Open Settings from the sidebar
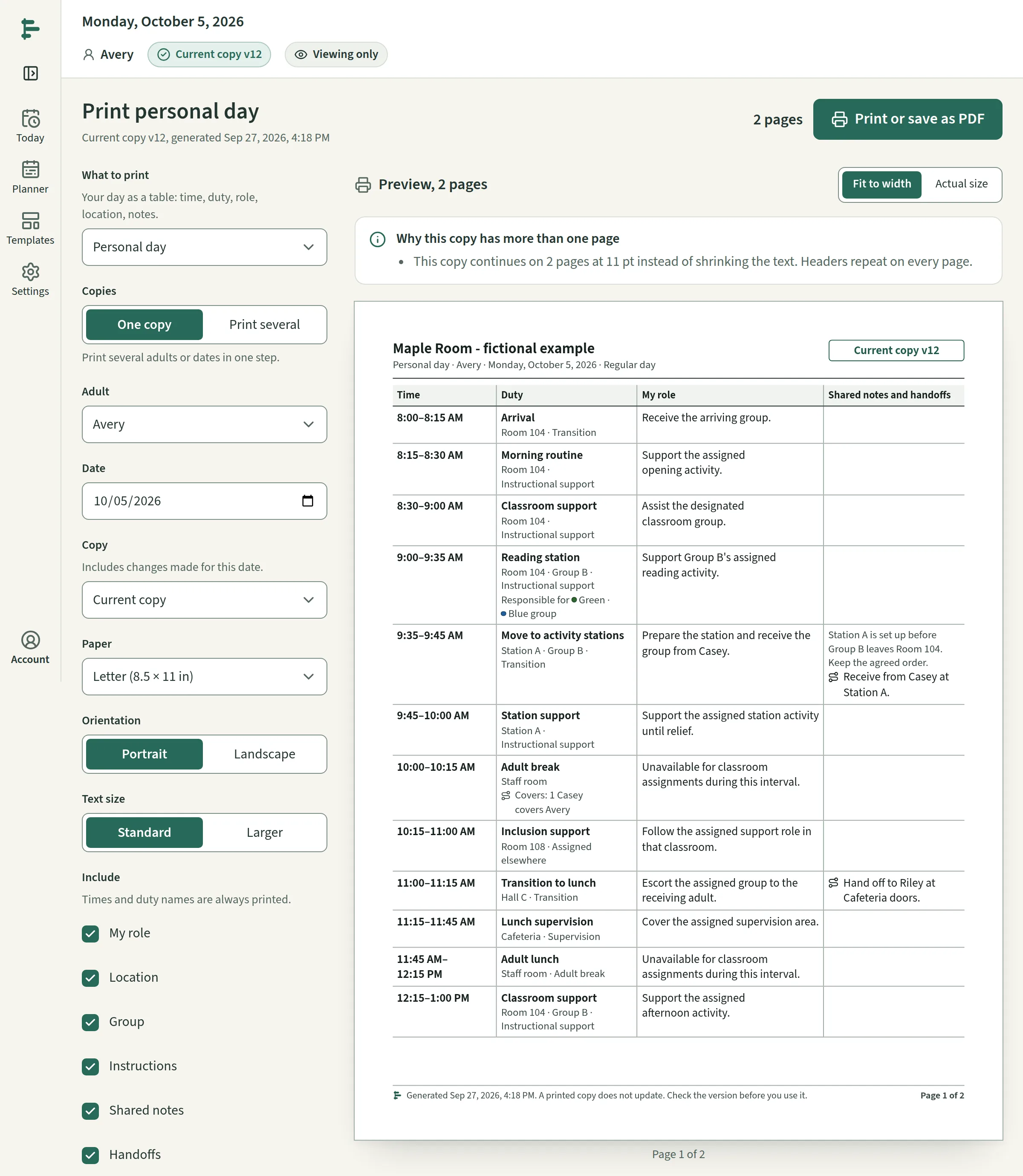 [x=30, y=280]
